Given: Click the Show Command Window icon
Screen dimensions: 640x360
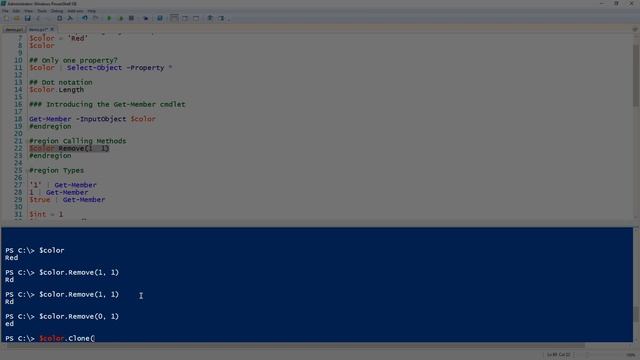Looking at the screenshot, I should point(210,18).
